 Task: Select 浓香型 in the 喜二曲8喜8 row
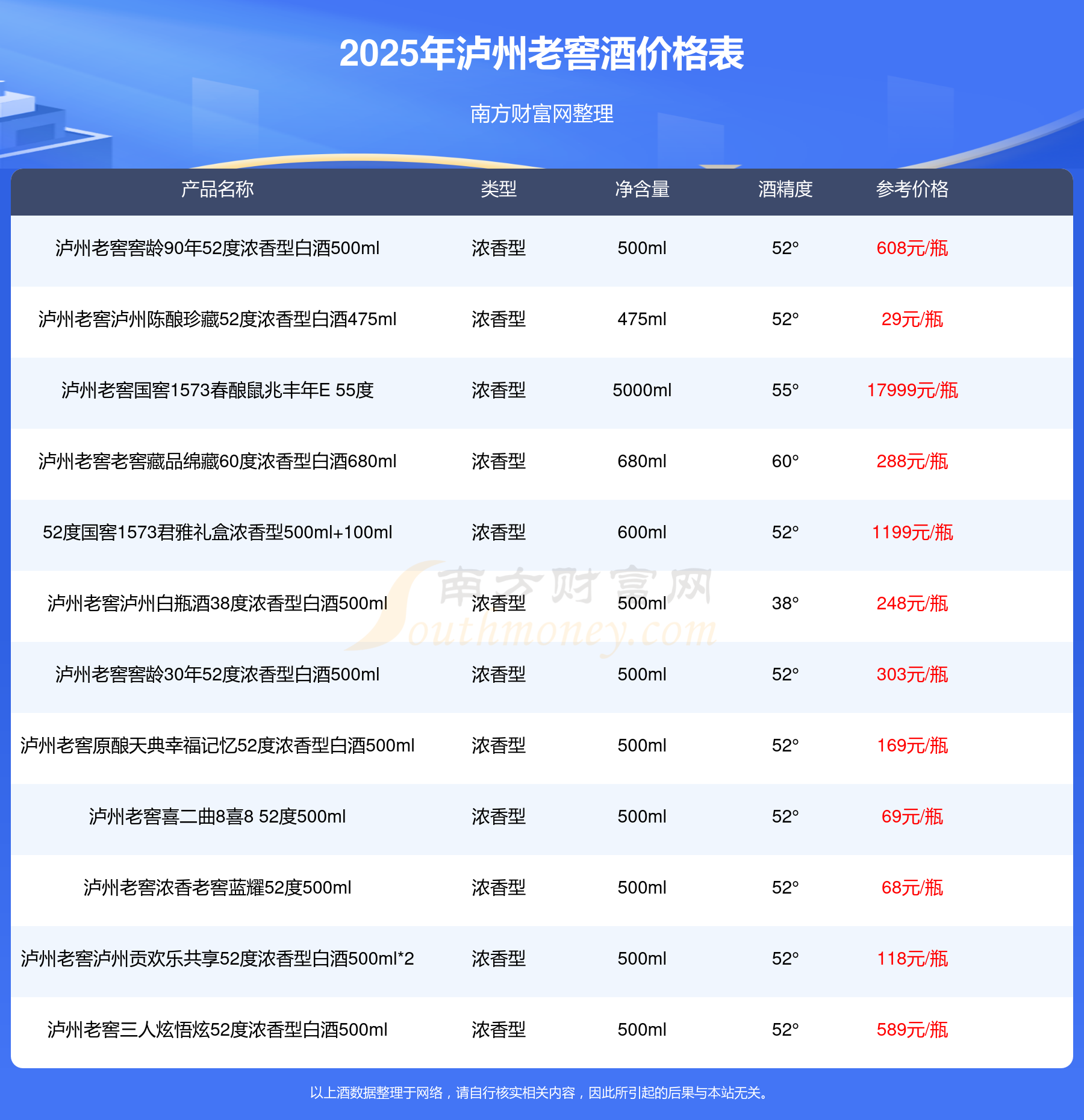pyautogui.click(x=499, y=817)
